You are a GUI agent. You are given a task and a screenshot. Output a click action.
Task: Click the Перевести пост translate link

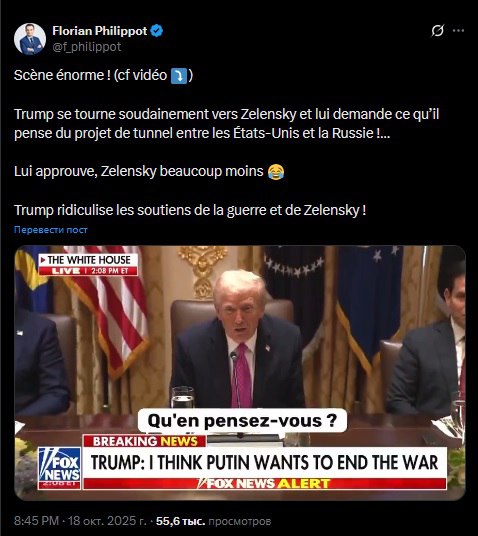click(51, 230)
